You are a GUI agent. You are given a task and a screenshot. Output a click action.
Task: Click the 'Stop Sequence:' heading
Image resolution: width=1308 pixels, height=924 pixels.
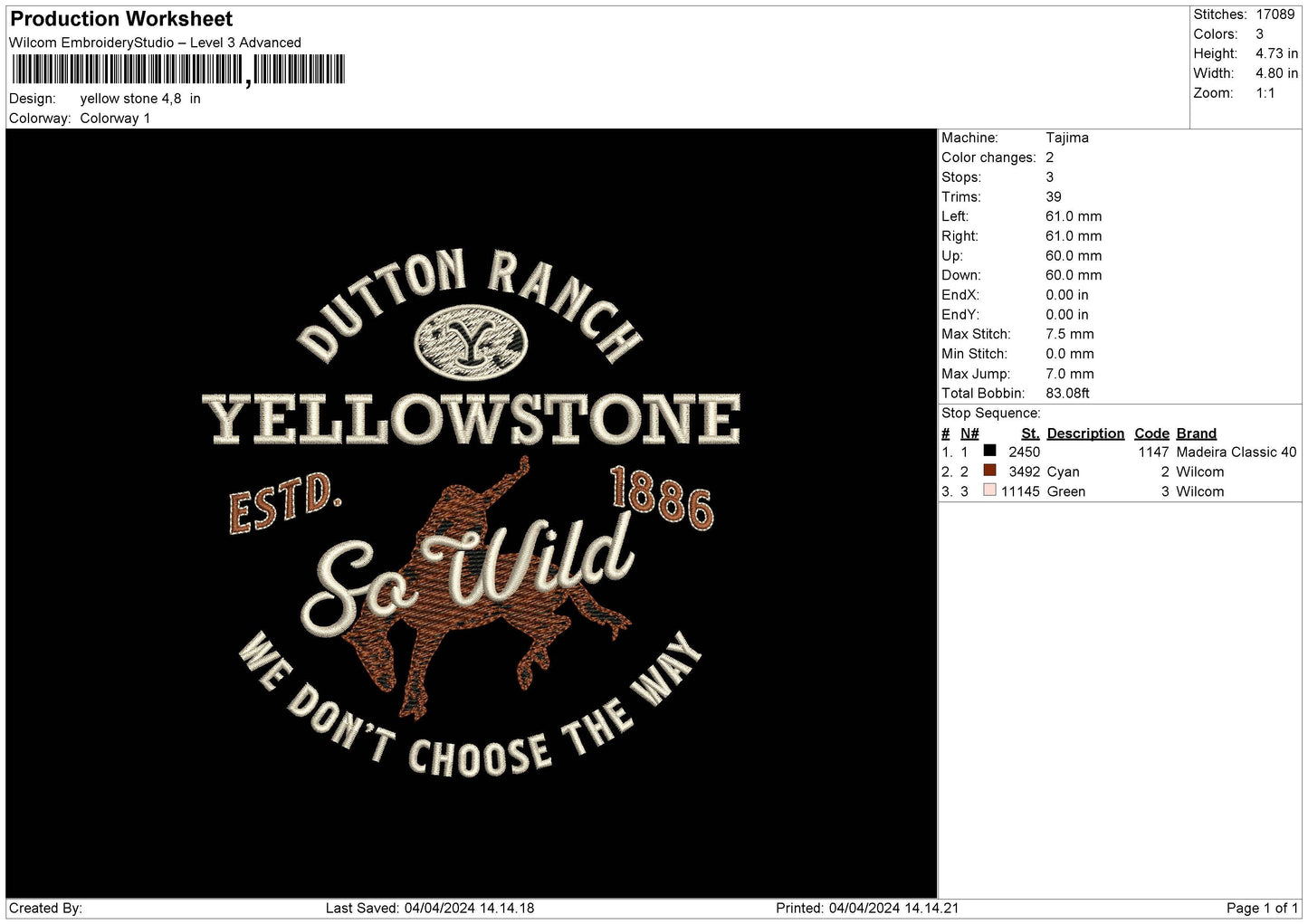point(991,414)
